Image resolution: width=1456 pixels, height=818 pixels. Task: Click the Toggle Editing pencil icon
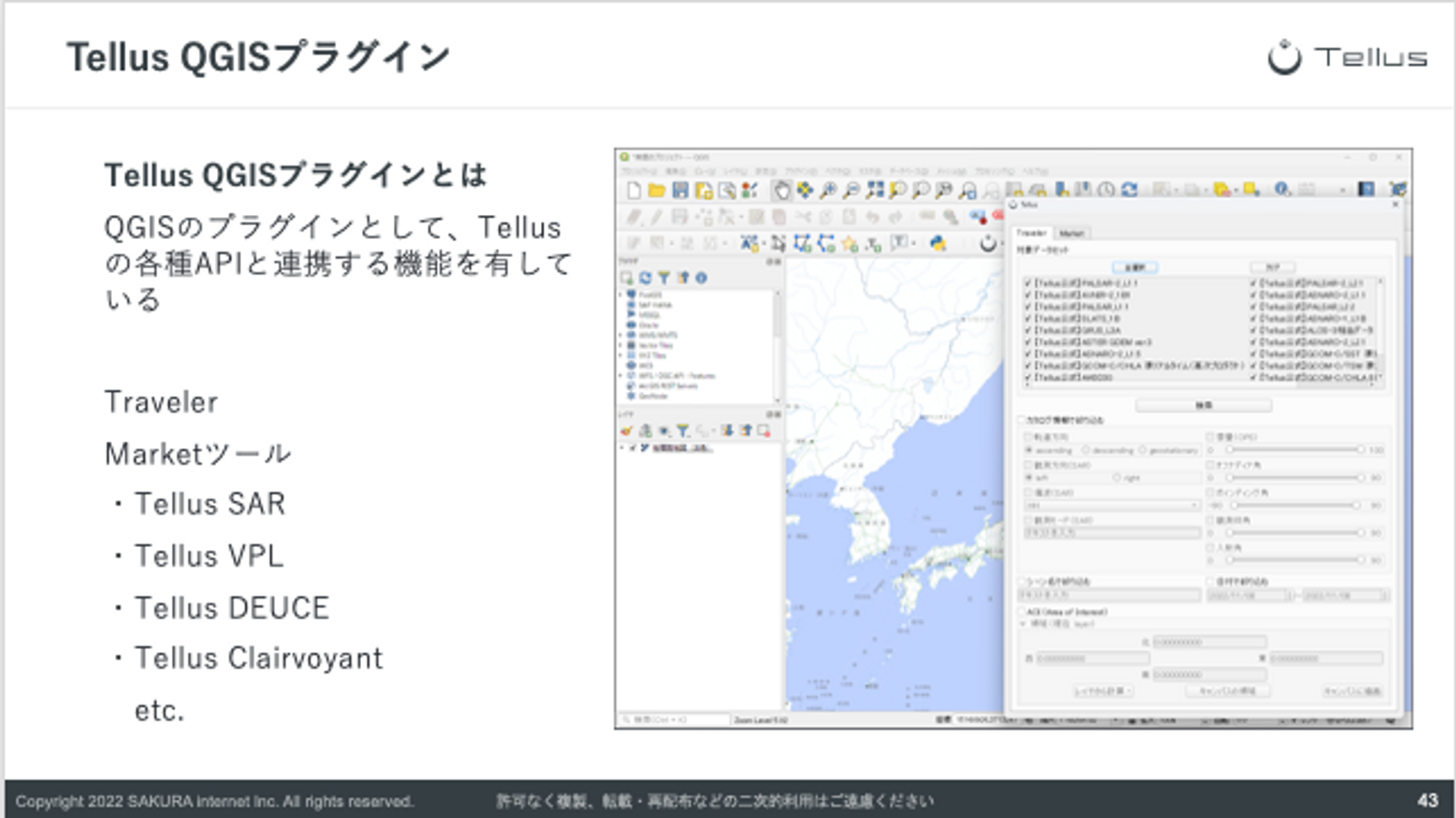657,217
